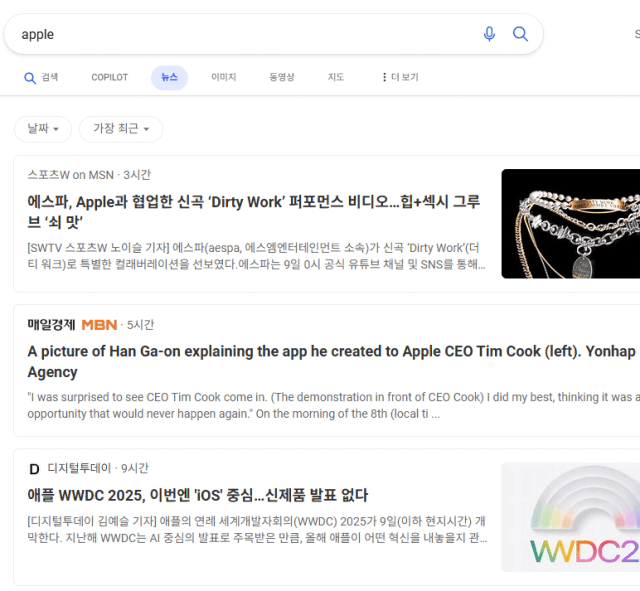This screenshot has width=640, height=591.
Task: Click the 스포츠W on MSN source label
Action: coord(71,175)
